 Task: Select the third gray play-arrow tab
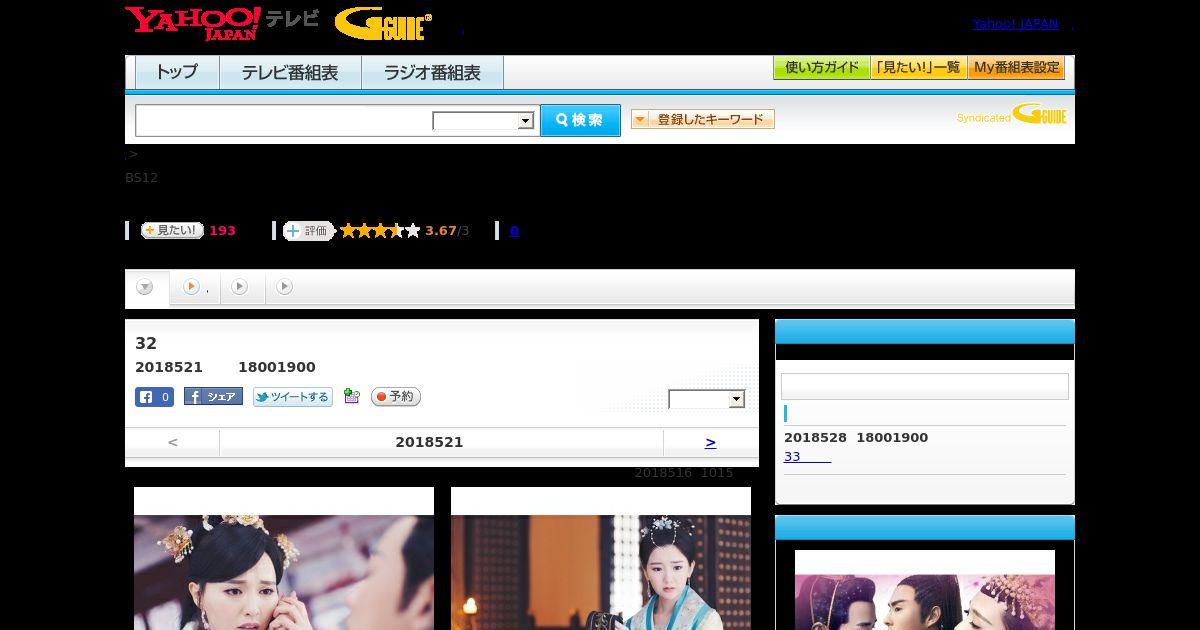pos(285,288)
